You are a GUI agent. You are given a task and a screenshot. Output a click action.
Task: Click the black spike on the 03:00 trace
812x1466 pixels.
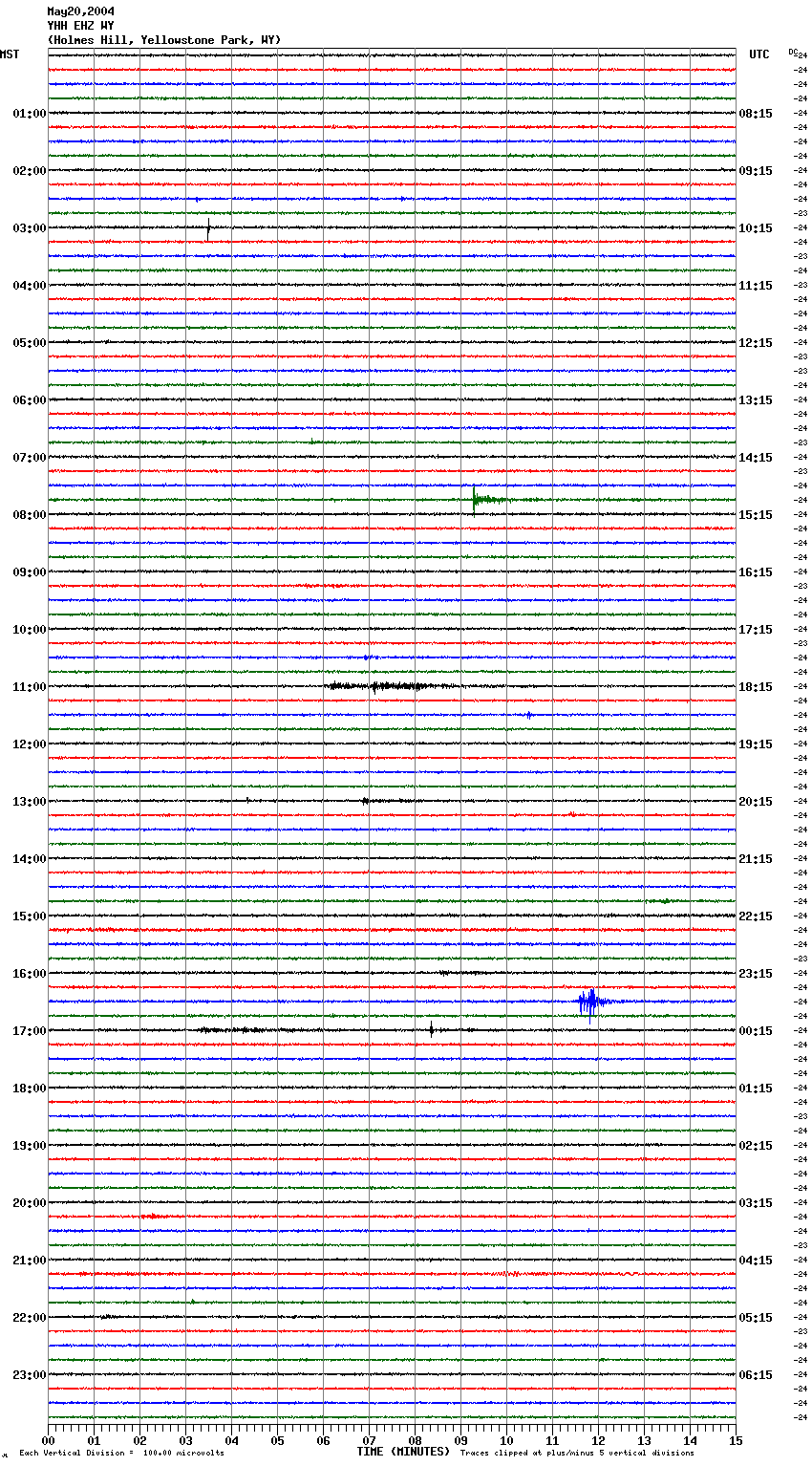208,228
